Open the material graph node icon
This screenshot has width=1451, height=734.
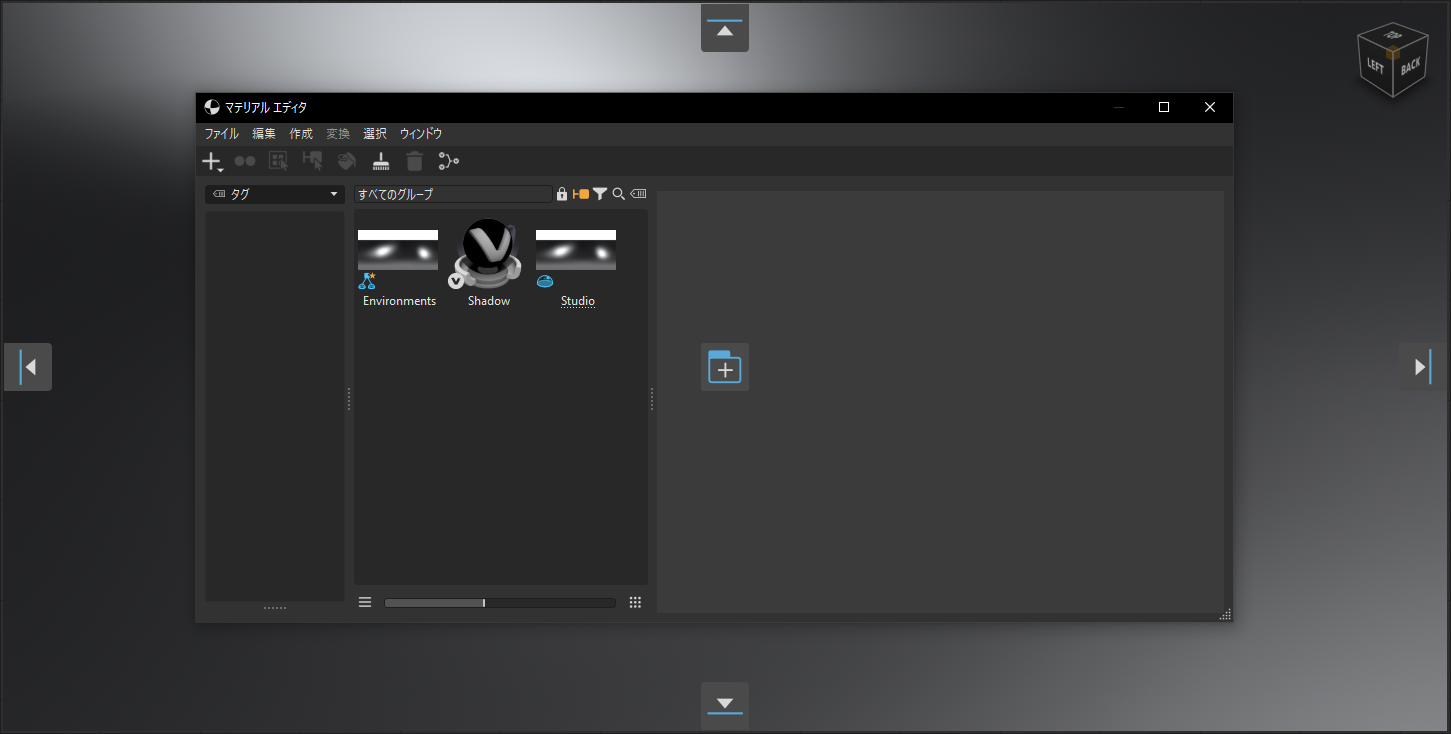(x=449, y=161)
